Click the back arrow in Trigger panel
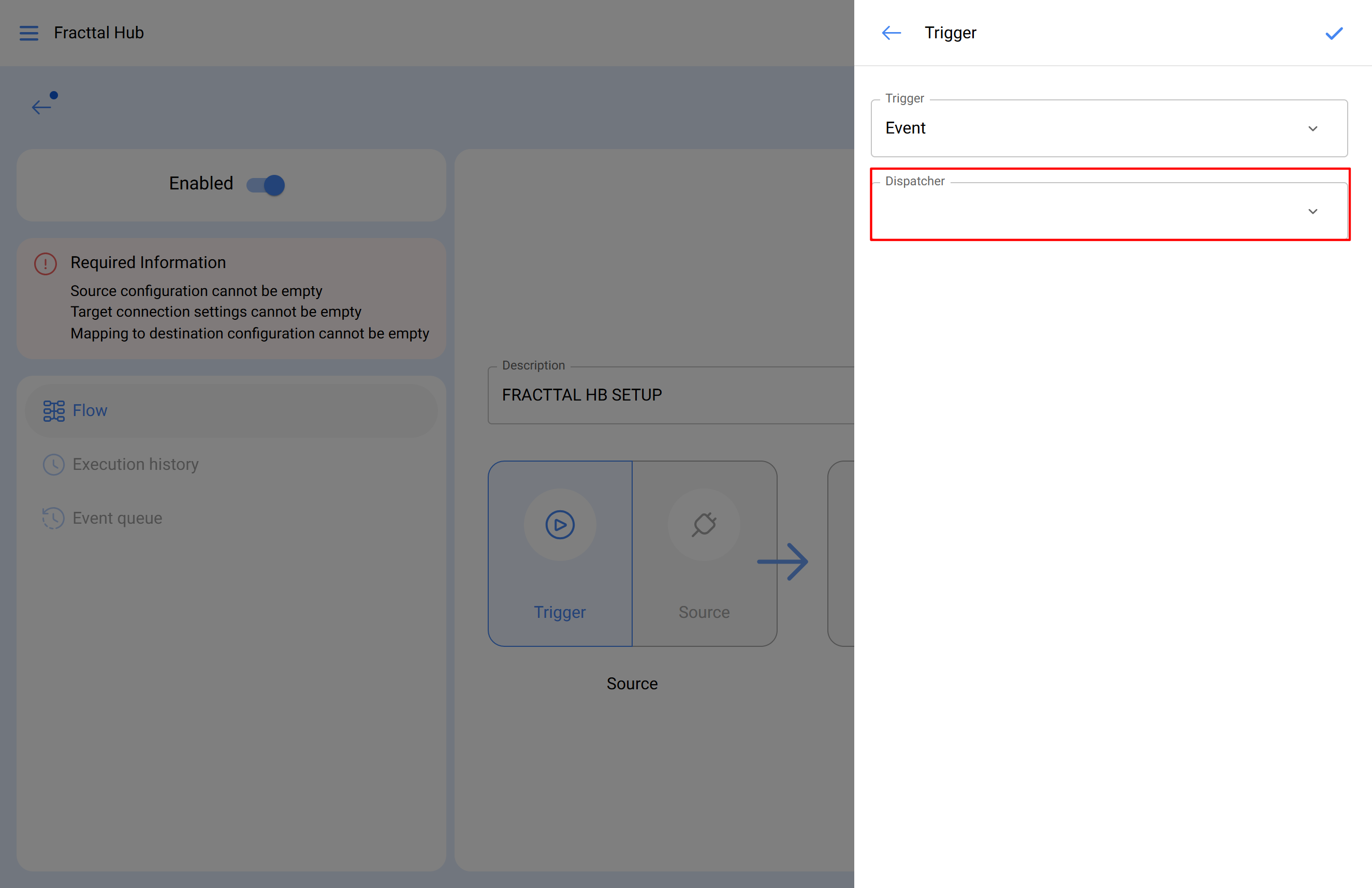The height and width of the screenshot is (888, 1372). click(x=891, y=33)
